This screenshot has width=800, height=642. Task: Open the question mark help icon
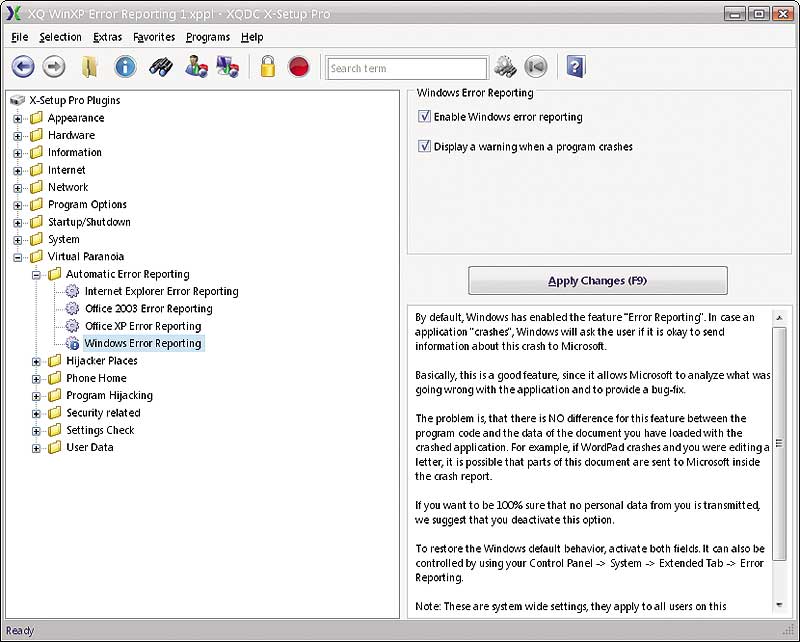[576, 67]
